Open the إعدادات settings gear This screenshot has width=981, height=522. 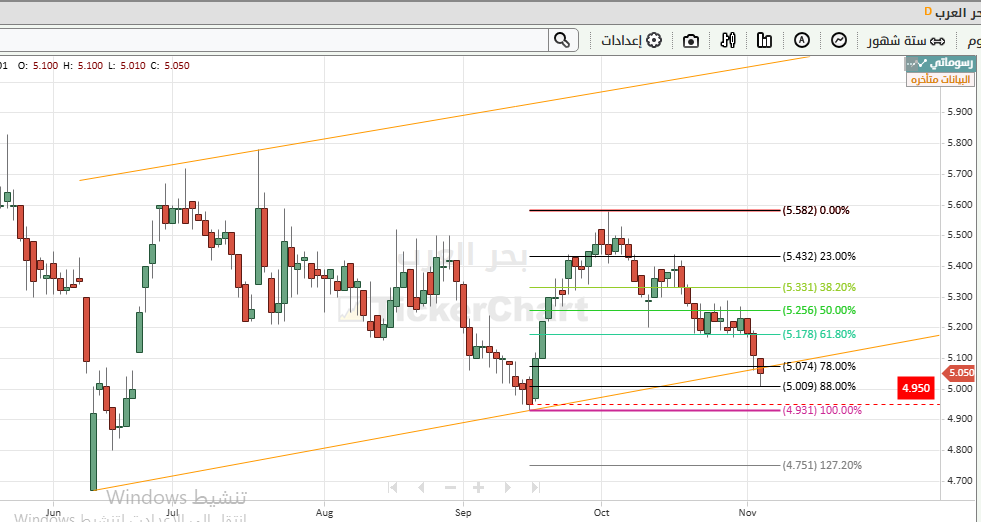[632, 41]
